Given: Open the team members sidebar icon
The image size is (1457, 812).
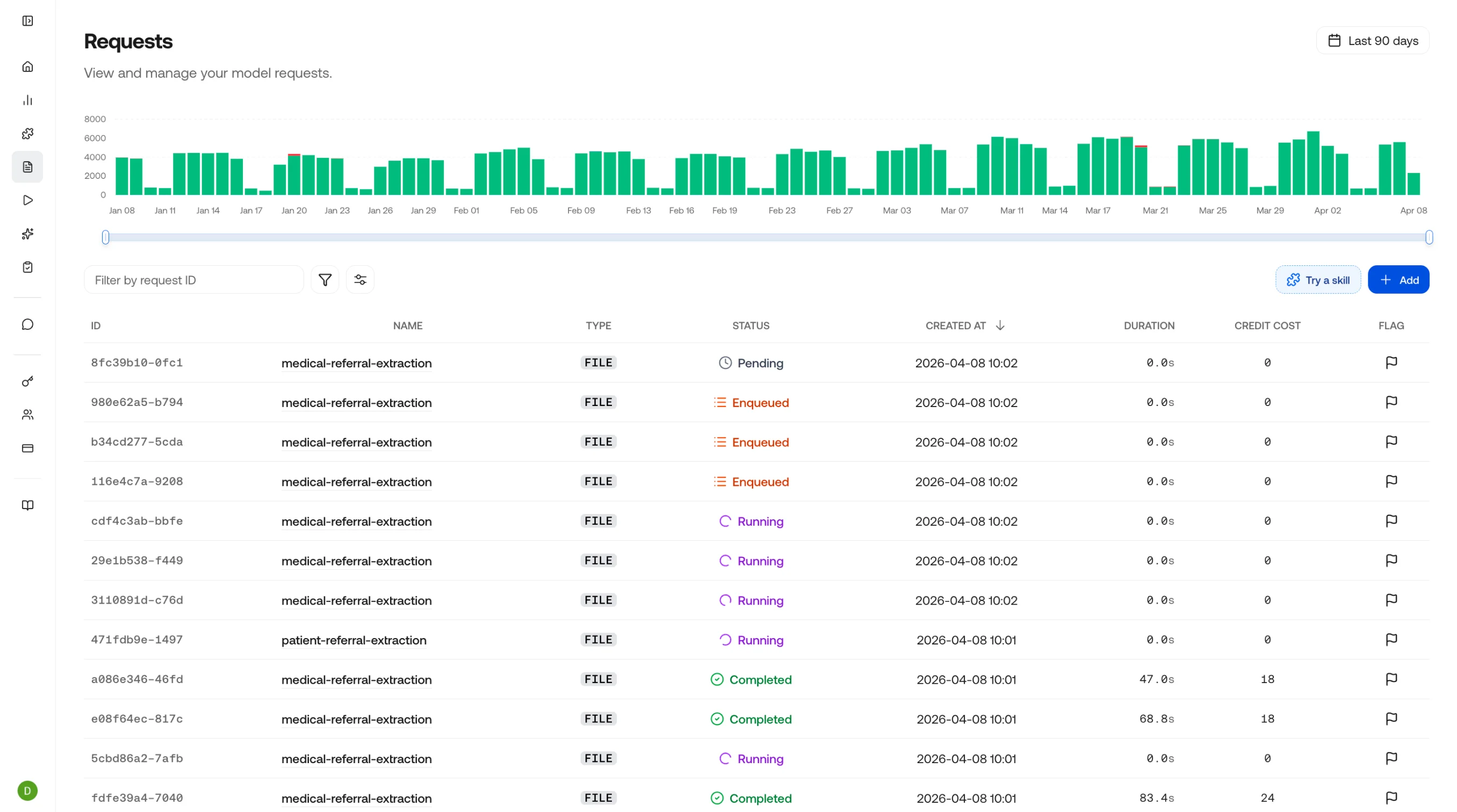Looking at the screenshot, I should 27,415.
